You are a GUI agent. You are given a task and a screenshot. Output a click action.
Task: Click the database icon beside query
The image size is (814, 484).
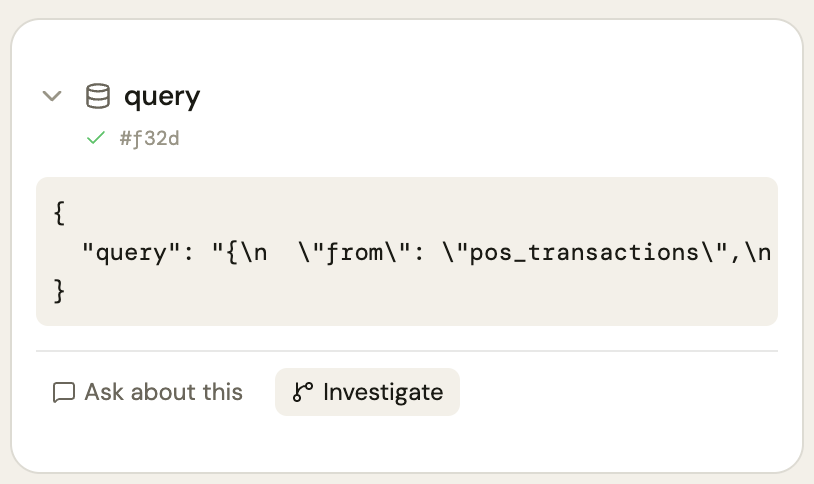point(98,97)
